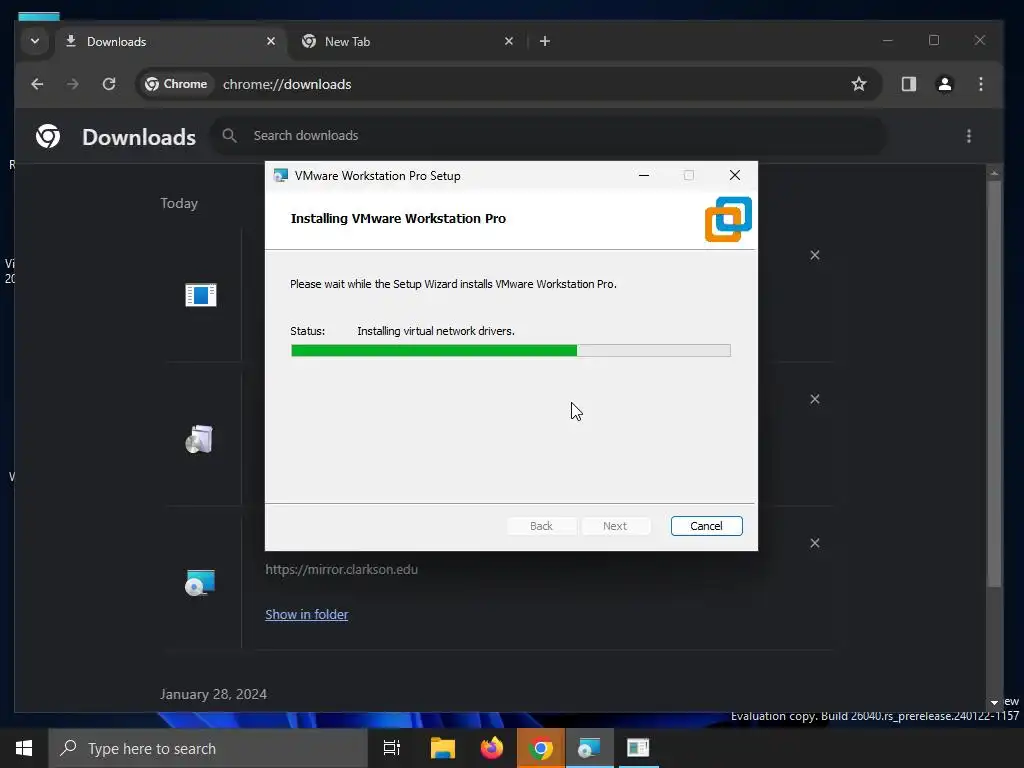Viewport: 1024px width, 768px height.
Task: Reload the downloads page
Action: [x=109, y=84]
